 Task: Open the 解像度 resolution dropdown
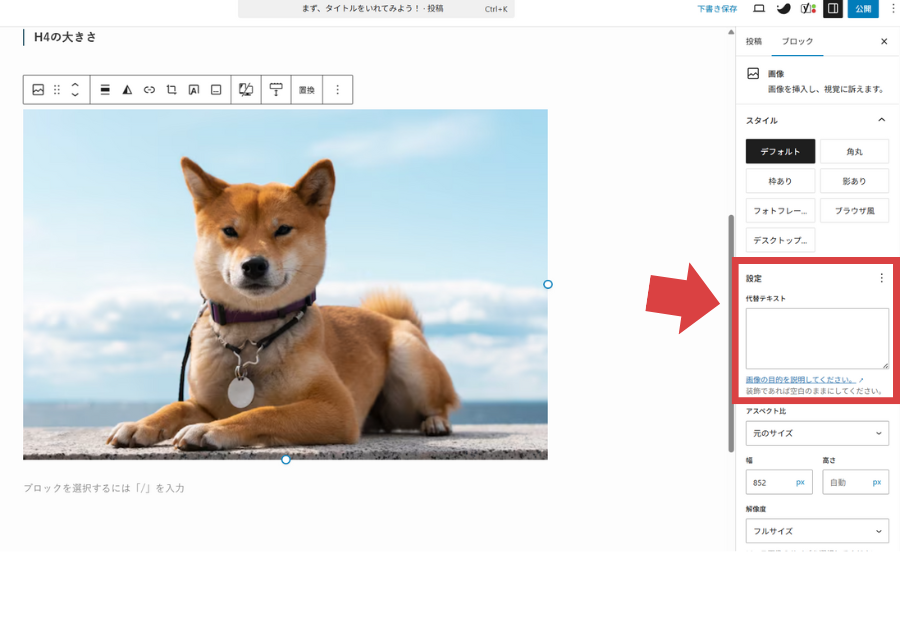[x=817, y=530]
